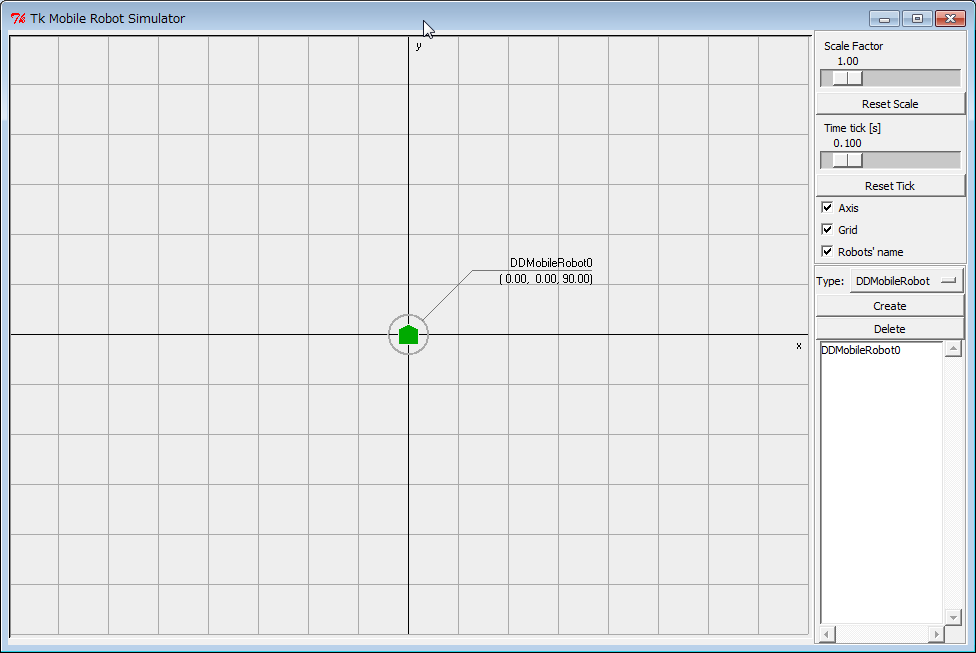
Task: Toggle the Robots' name checkbox
Action: [x=827, y=252]
